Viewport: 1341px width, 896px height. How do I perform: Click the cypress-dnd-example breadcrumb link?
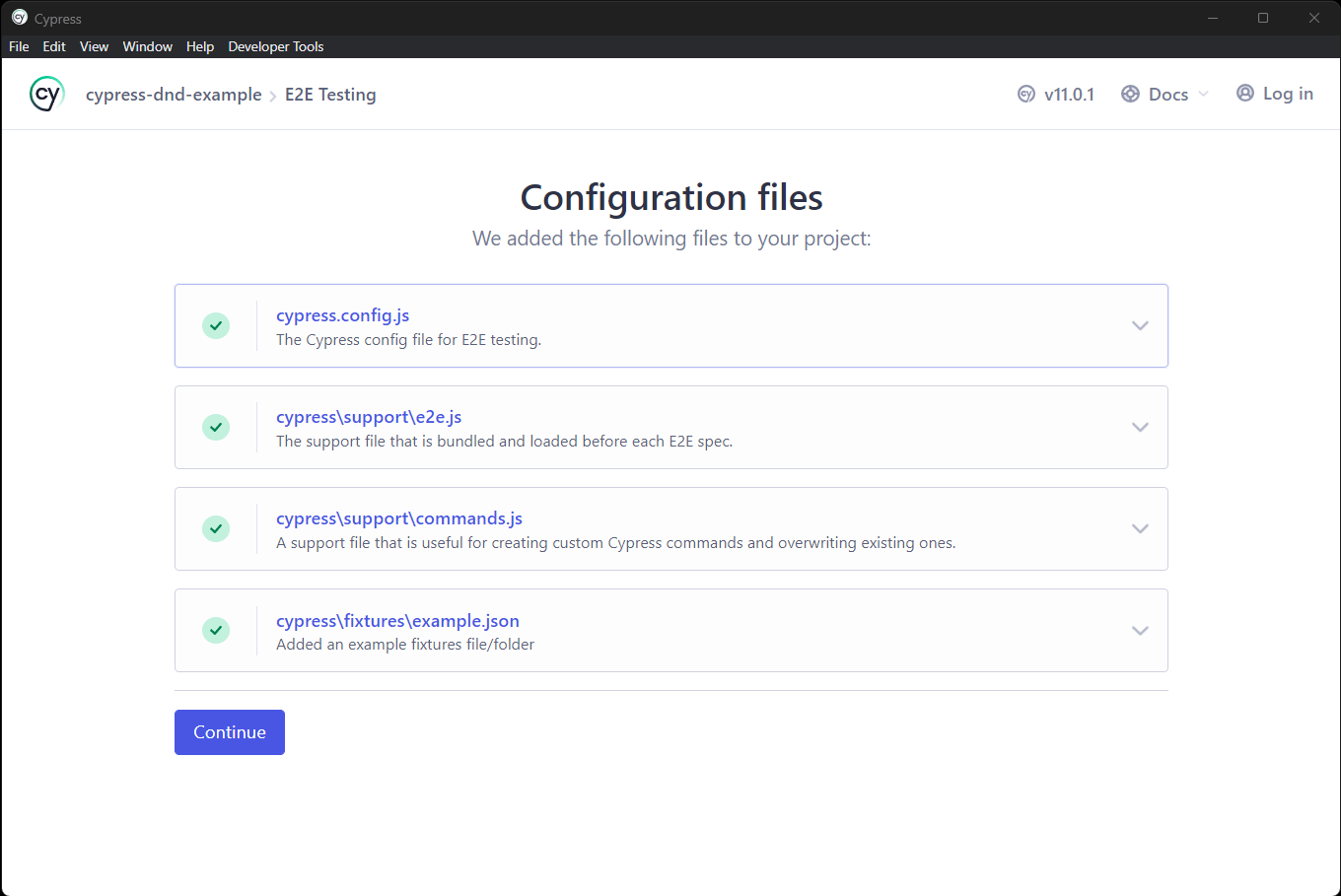tap(174, 94)
